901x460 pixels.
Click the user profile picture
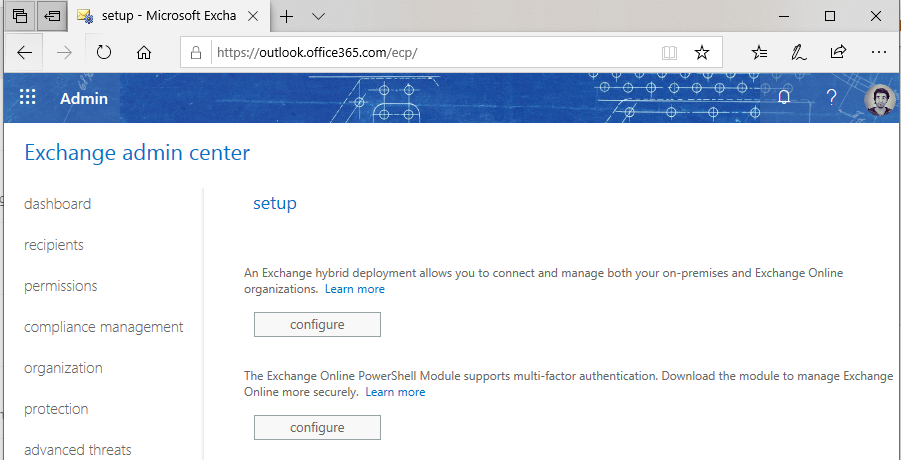coord(879,99)
